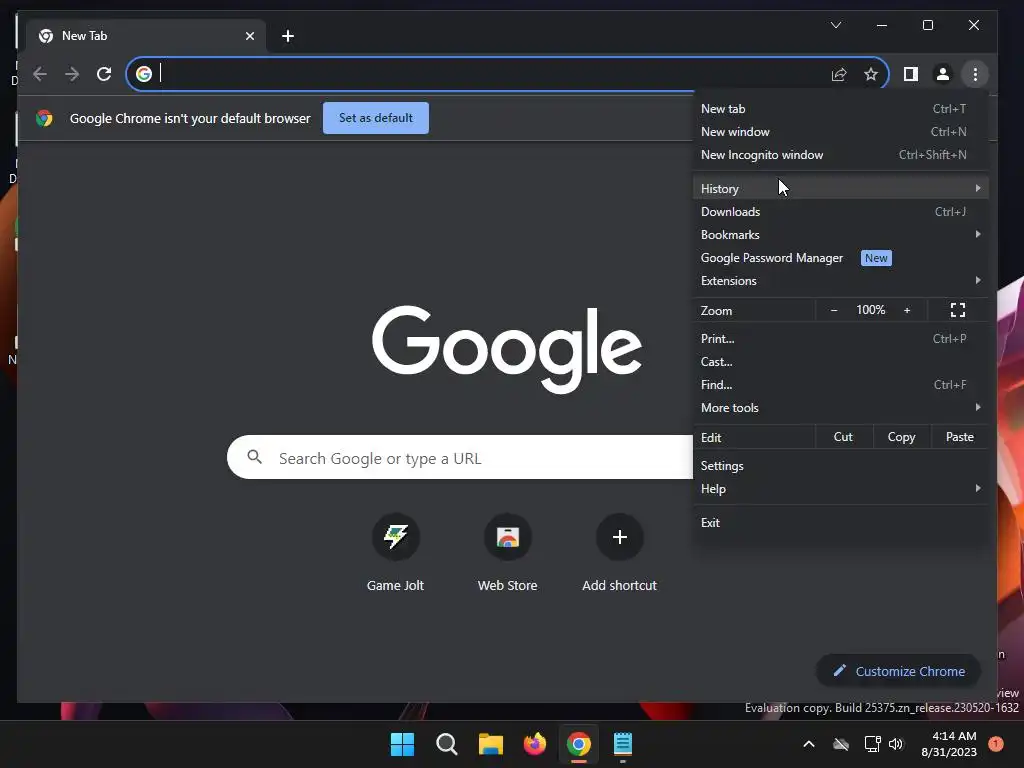
Task: Click the 100% zoom value
Action: [871, 310]
